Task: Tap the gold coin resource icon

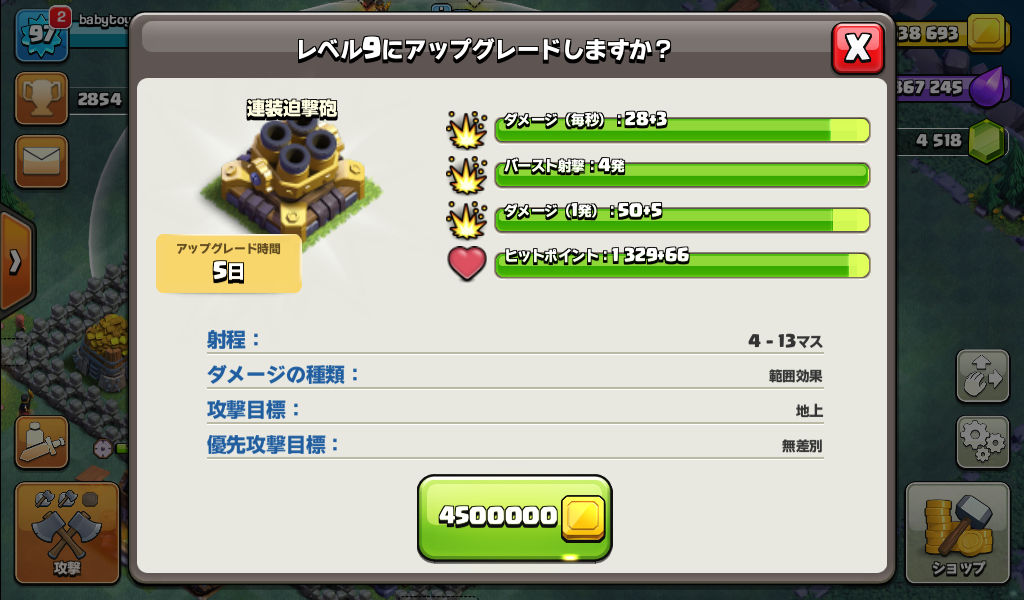Action: pos(986,31)
